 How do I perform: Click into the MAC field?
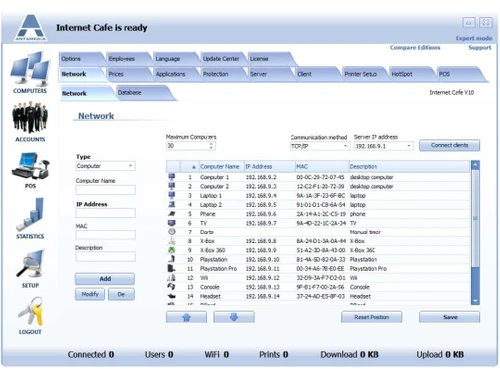click(106, 235)
